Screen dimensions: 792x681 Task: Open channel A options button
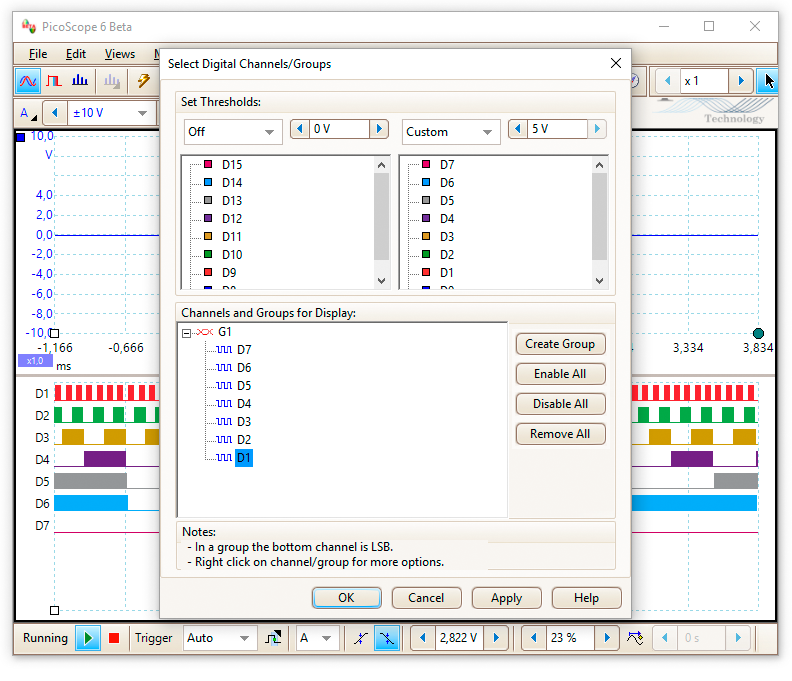click(28, 113)
